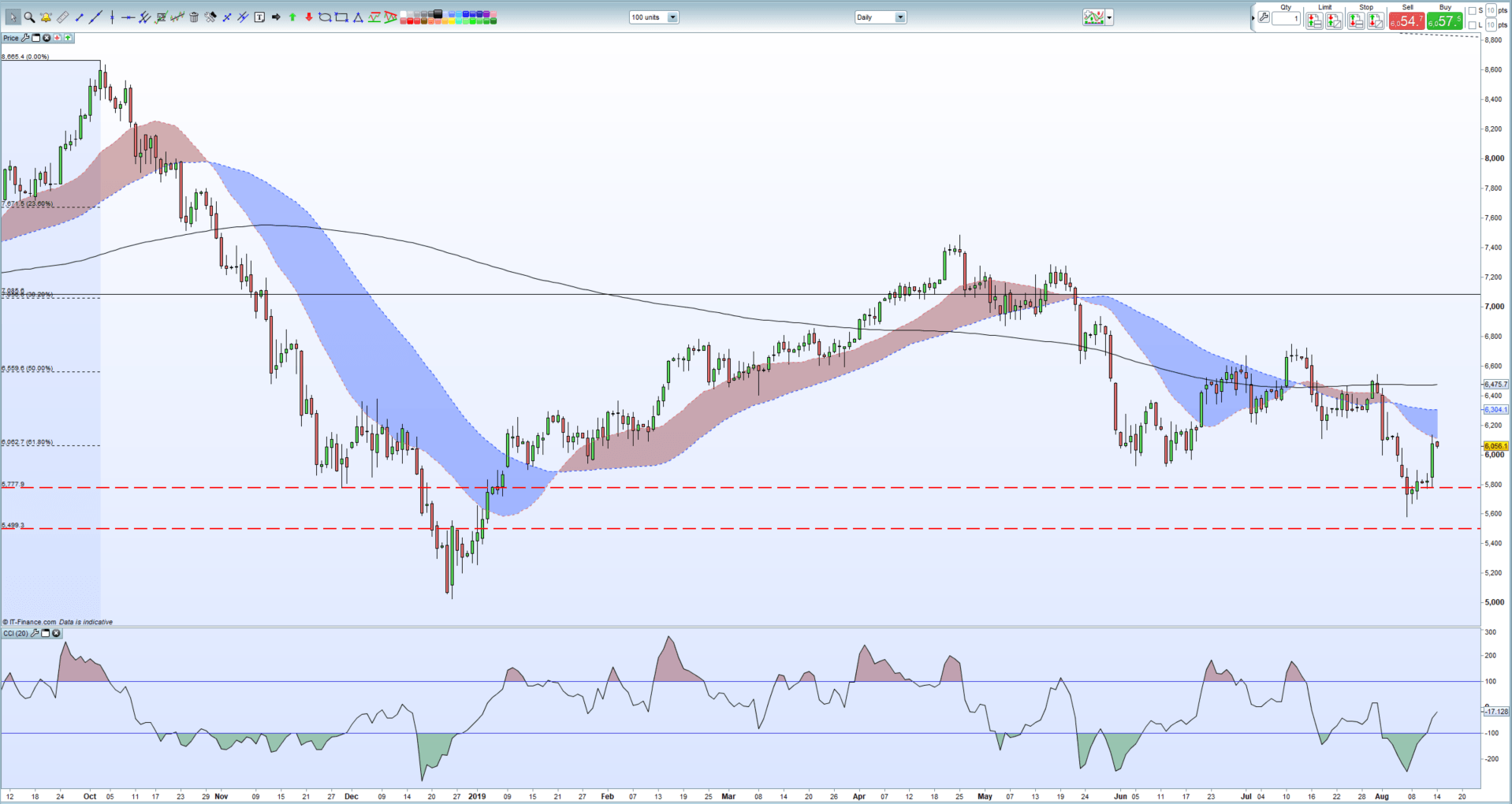Toggle the S checkbox
1512x804 pixels.
[x=1472, y=10]
